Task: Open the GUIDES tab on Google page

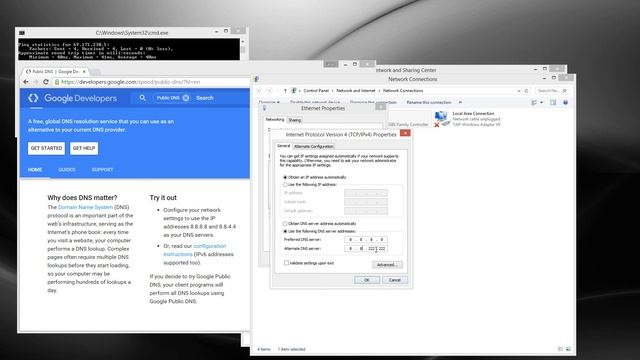Action: 67,170
